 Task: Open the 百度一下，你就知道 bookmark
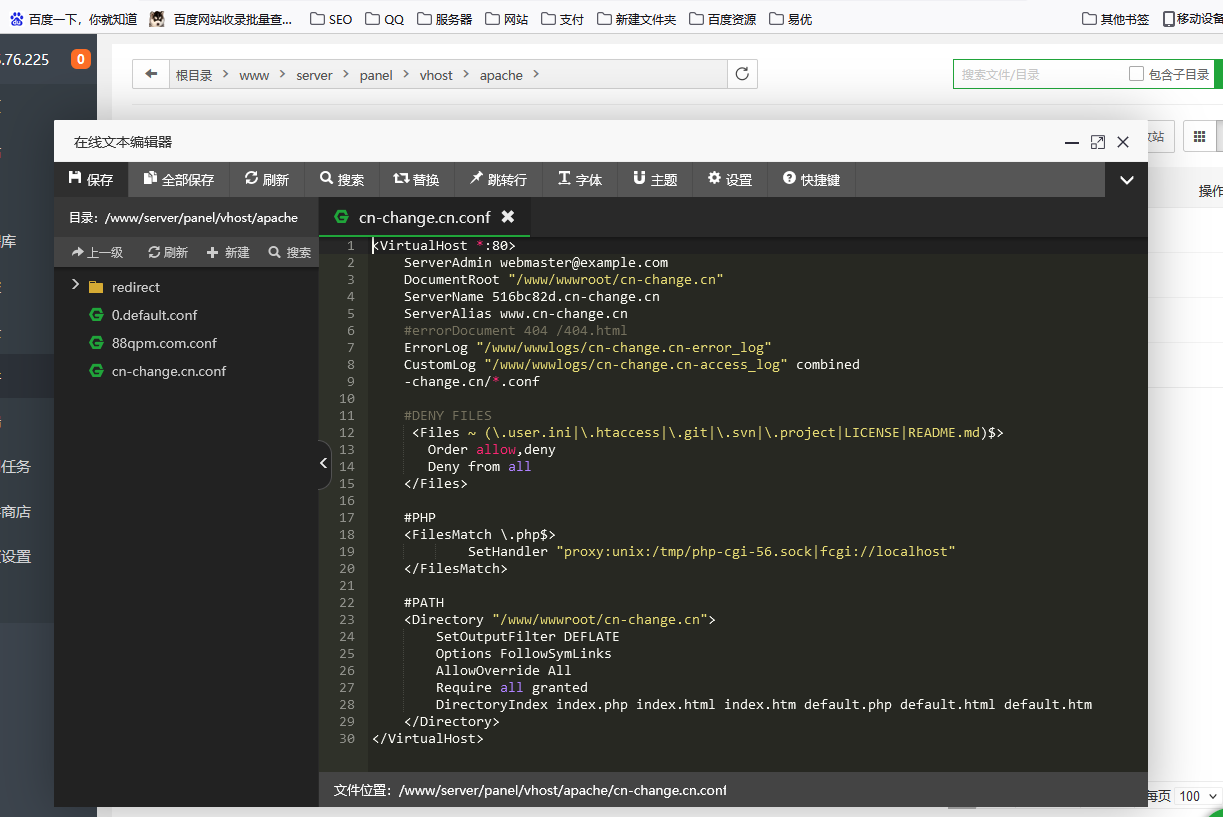(74, 18)
